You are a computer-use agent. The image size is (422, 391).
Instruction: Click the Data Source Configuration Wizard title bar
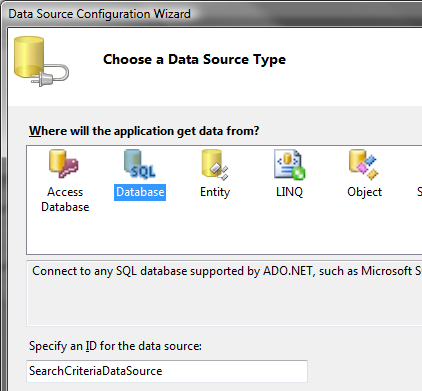pos(213,14)
